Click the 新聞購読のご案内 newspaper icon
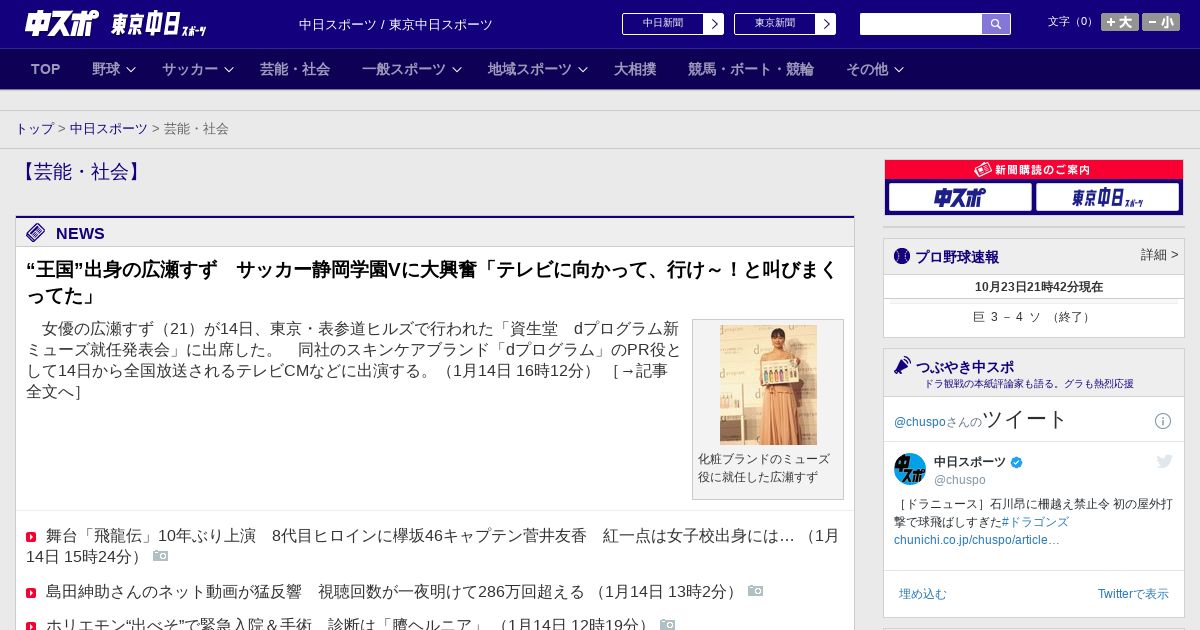 coord(982,170)
